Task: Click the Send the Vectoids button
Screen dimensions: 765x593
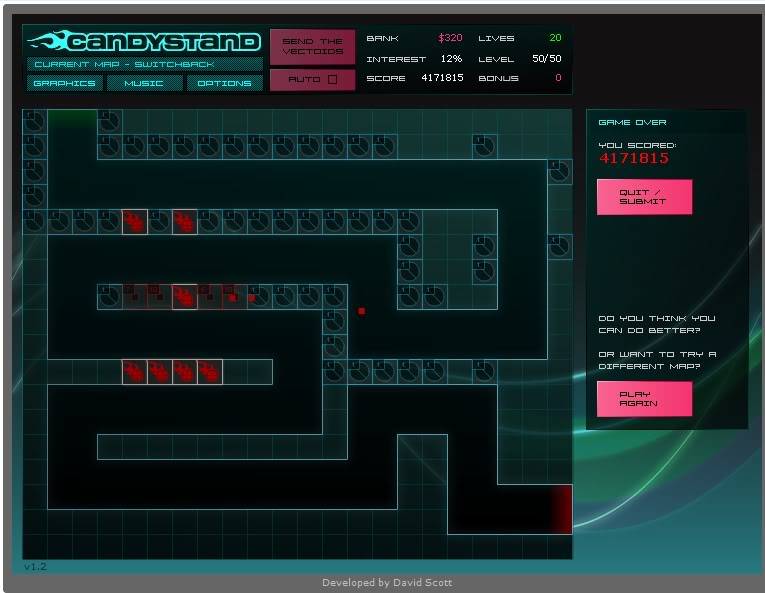Action: point(312,46)
